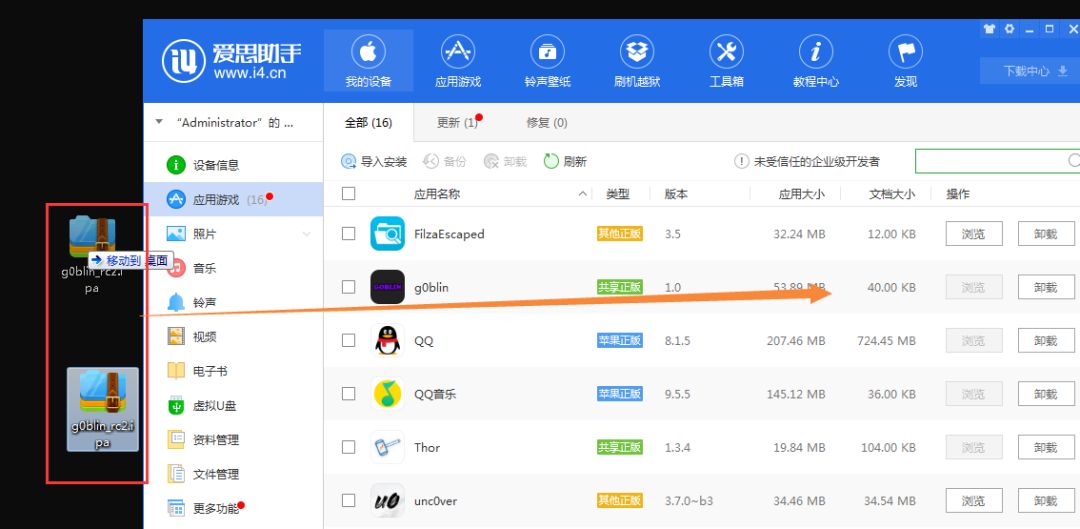The height and width of the screenshot is (529, 1080).
Task: Sort by 版本 column header
Action: tap(676, 194)
